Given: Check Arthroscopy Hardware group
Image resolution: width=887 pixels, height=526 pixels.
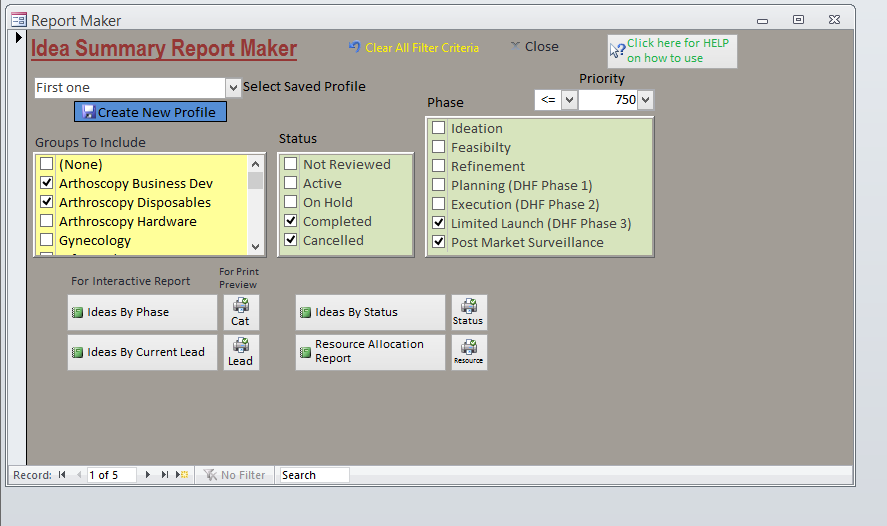Looking at the screenshot, I should pyautogui.click(x=46, y=221).
